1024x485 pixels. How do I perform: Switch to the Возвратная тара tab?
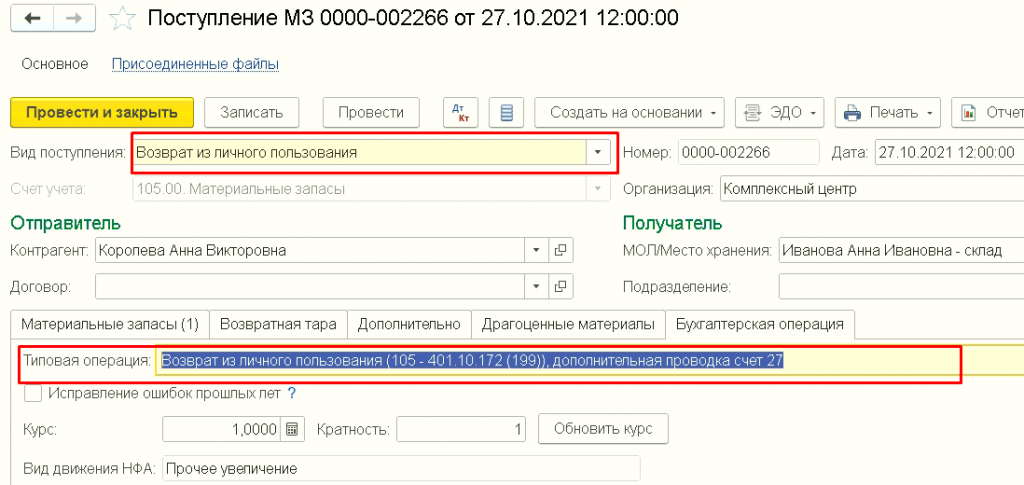tap(278, 324)
